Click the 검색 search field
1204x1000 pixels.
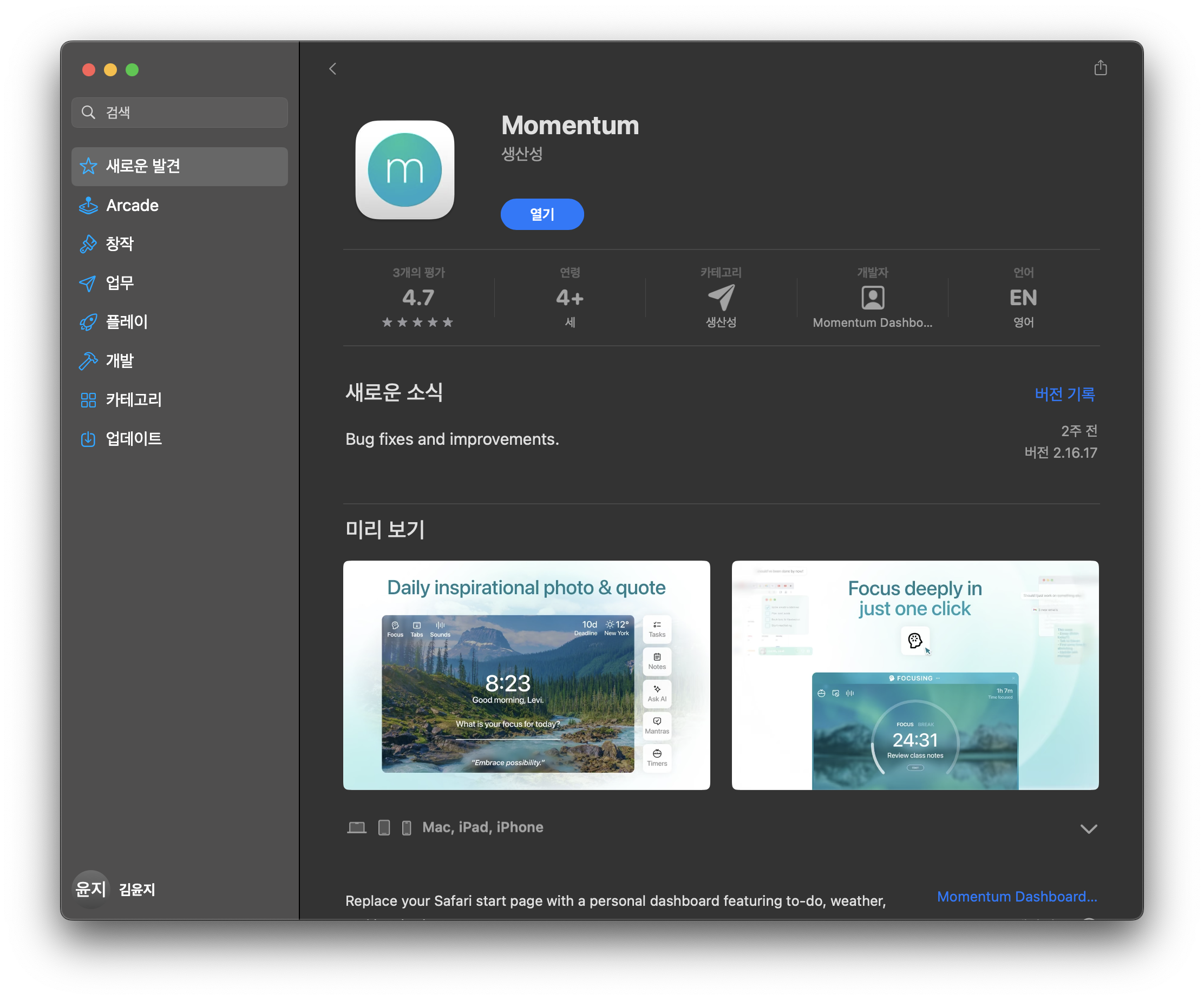coord(179,113)
